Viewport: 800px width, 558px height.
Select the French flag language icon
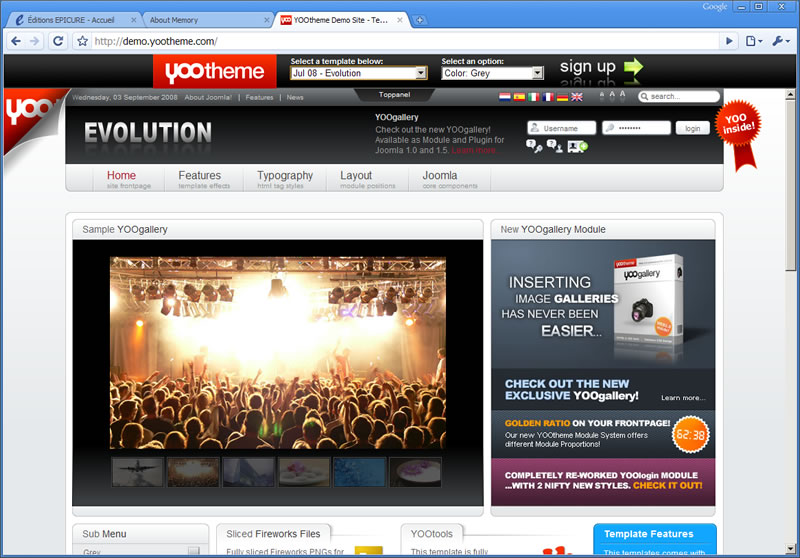pyautogui.click(x=548, y=97)
